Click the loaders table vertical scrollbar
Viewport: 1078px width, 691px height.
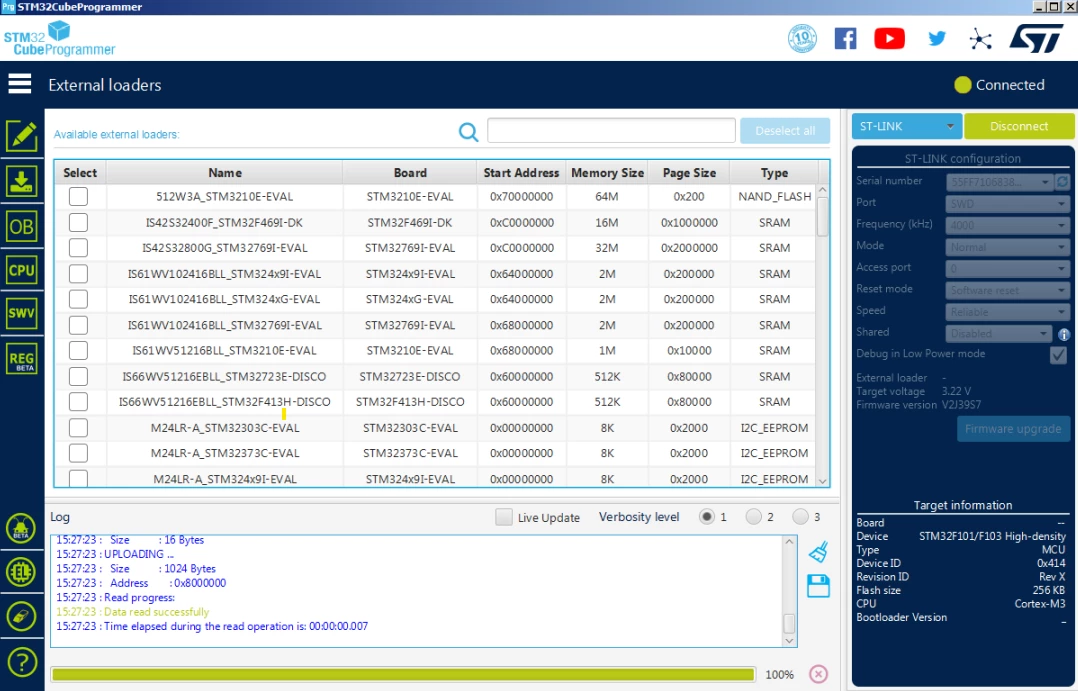coord(822,216)
